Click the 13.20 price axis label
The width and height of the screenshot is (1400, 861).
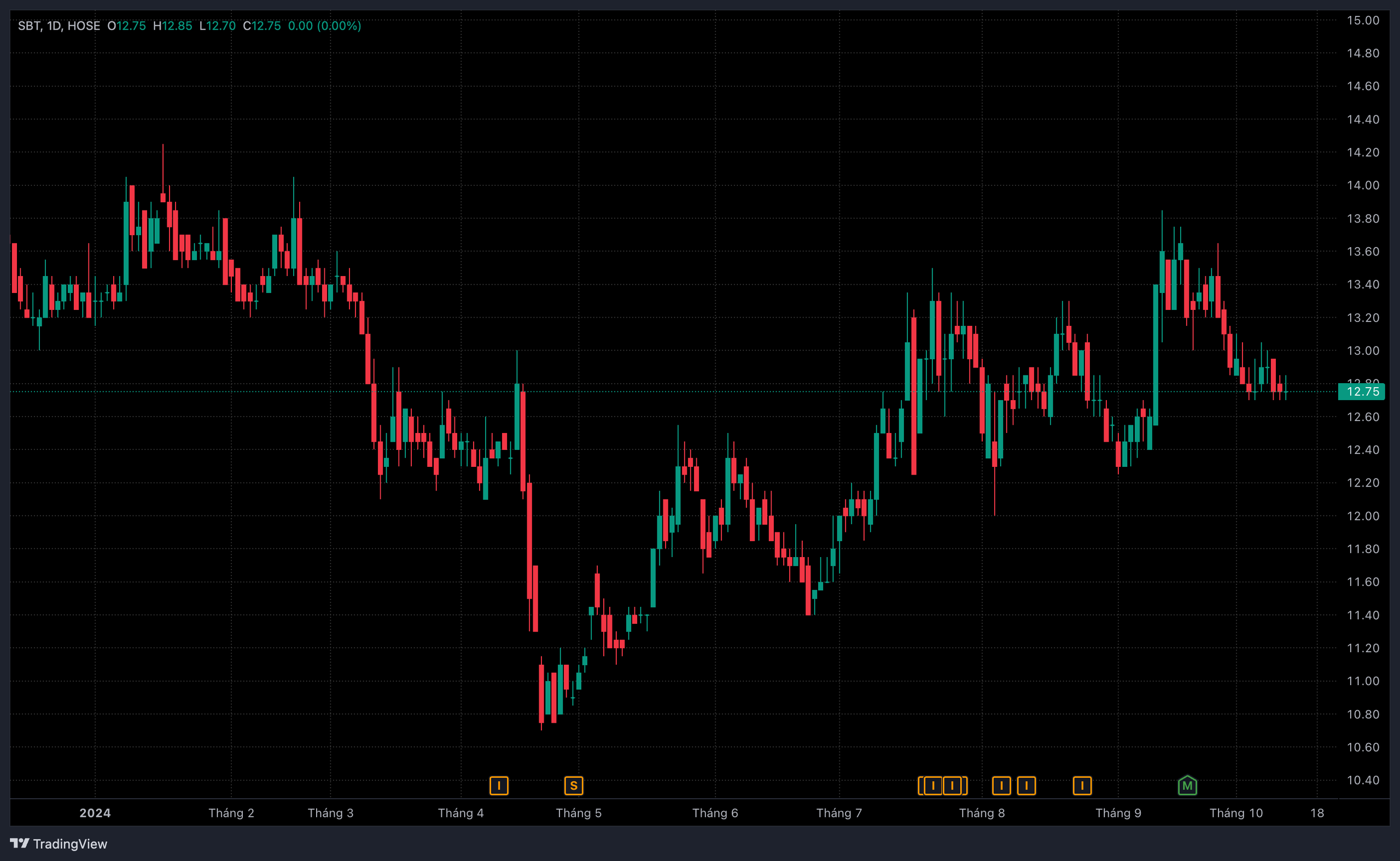[x=1363, y=318]
